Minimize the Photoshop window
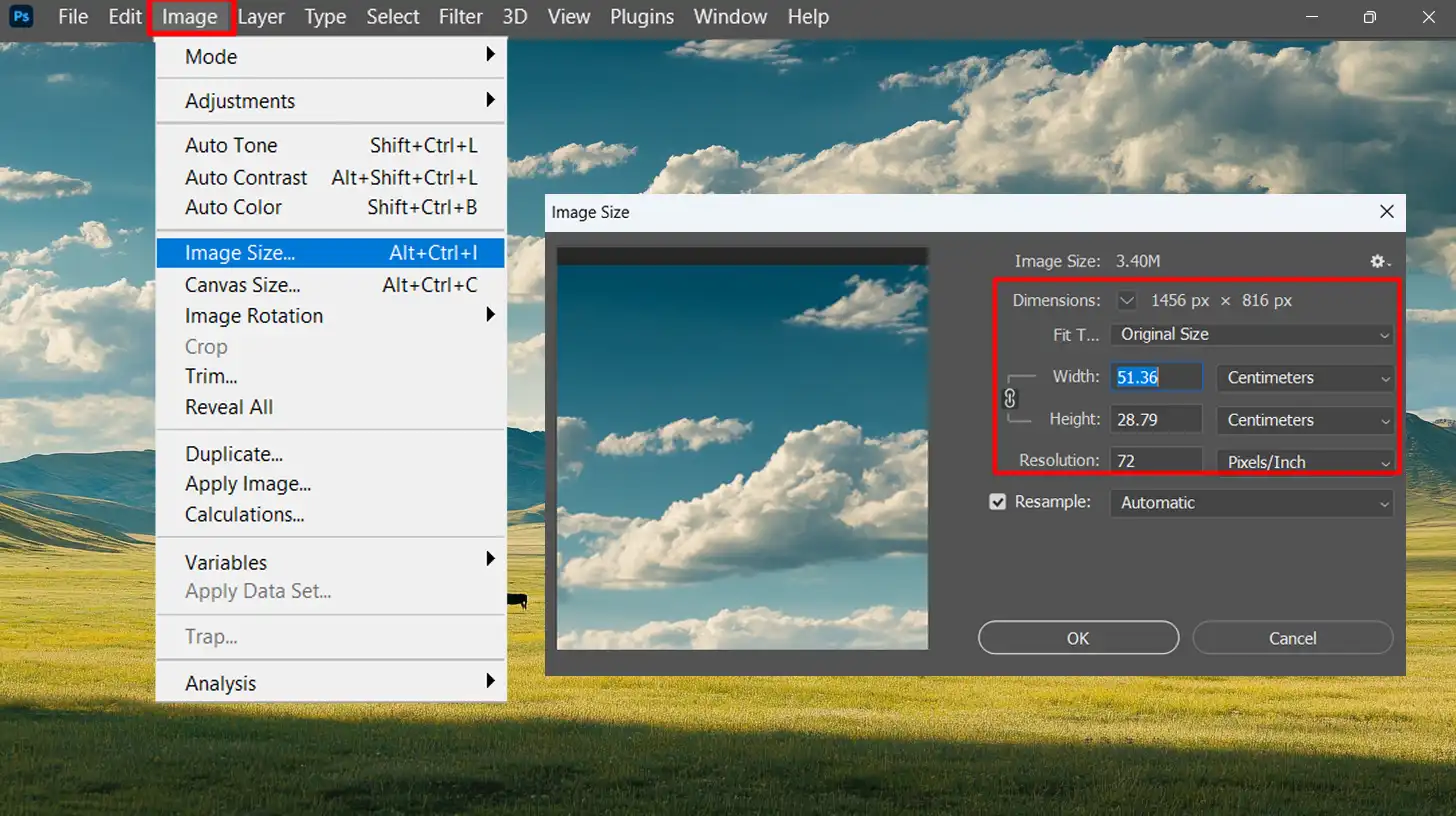 1314,17
